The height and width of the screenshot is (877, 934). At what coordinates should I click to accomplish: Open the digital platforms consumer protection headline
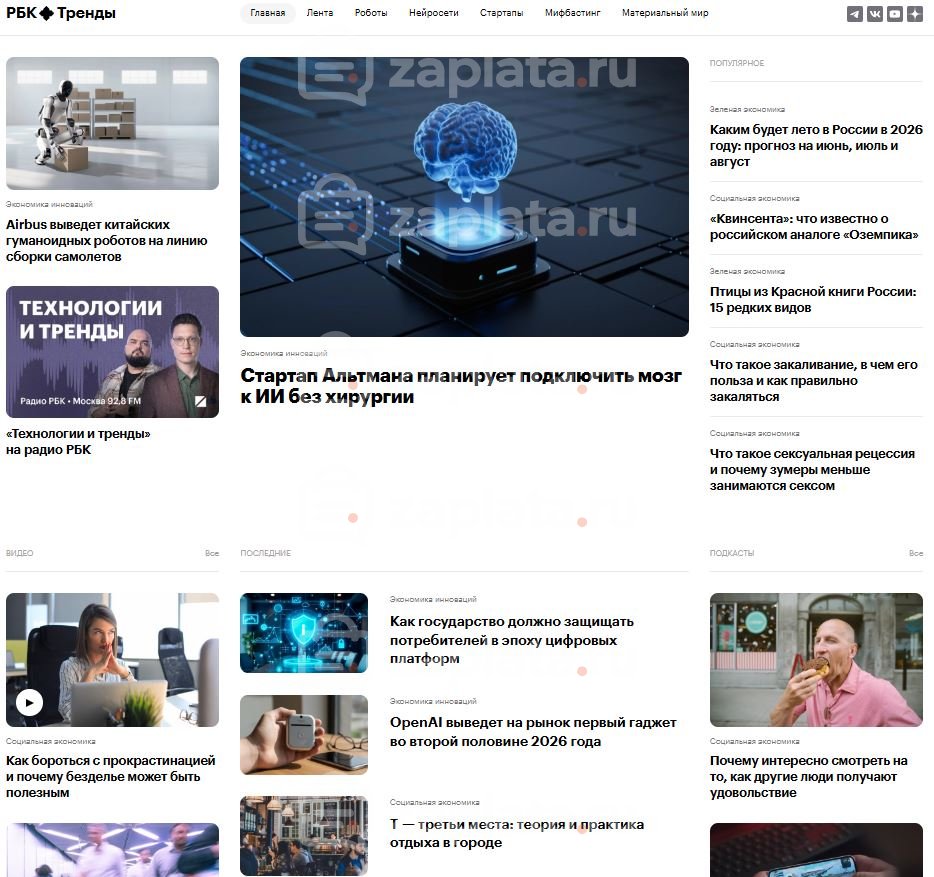tap(512, 640)
